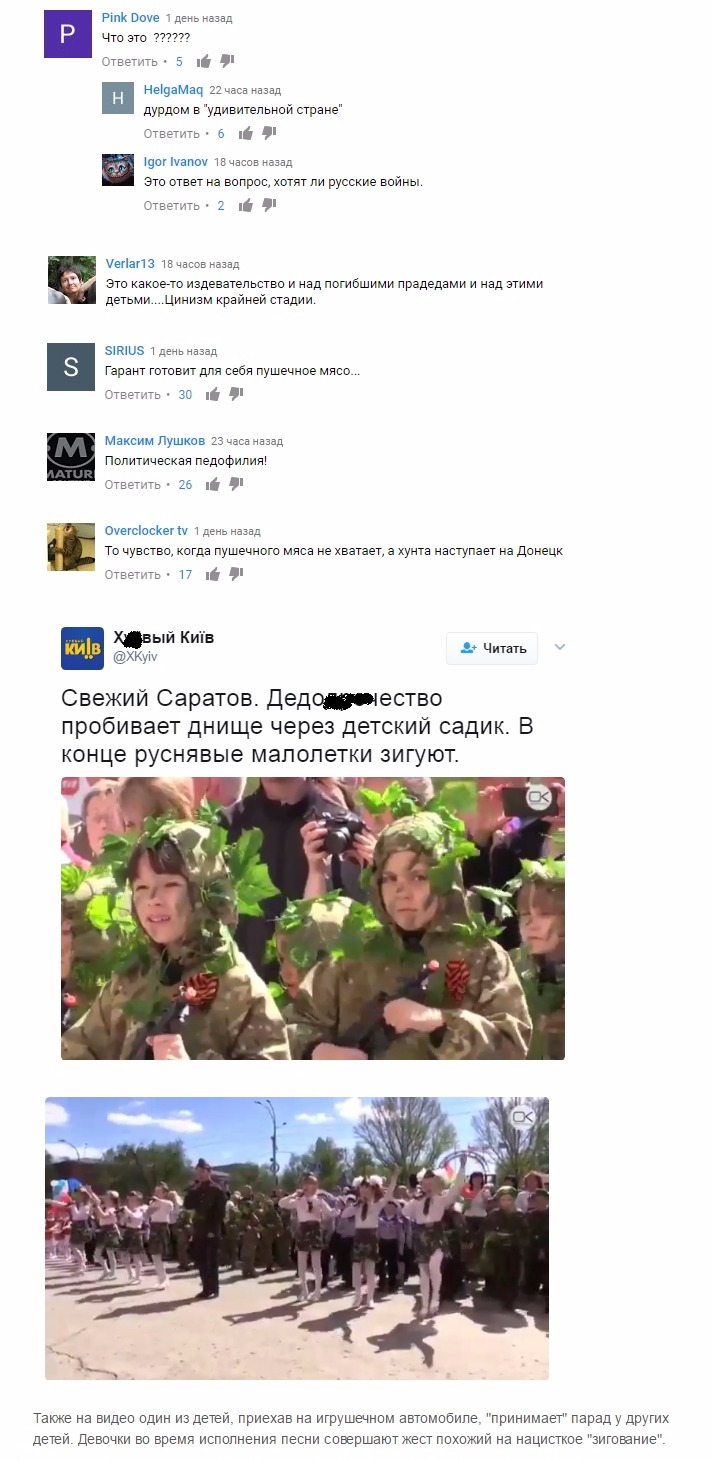Reply to HelgaMaq via Ответить
The width and height of the screenshot is (712, 1461).
click(x=172, y=134)
